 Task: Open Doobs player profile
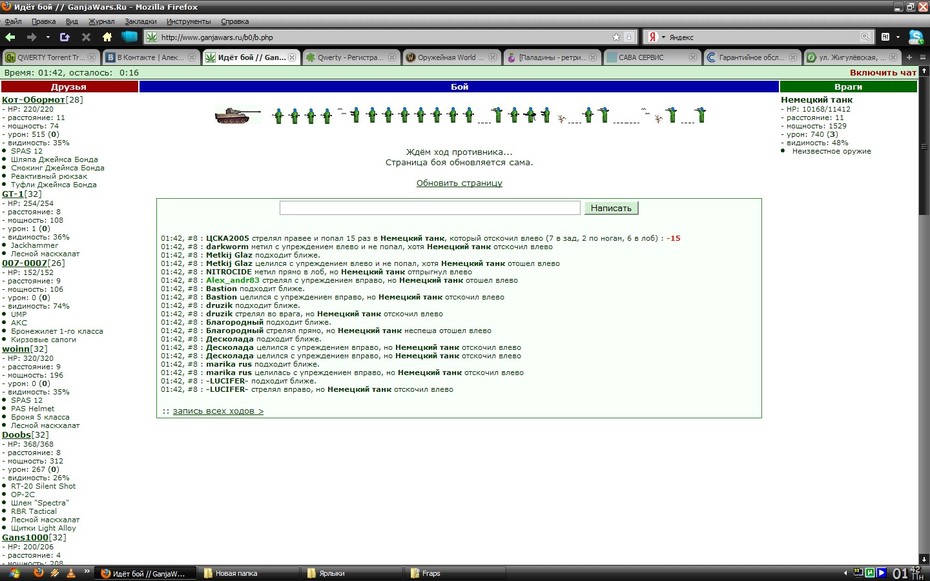click(16, 435)
